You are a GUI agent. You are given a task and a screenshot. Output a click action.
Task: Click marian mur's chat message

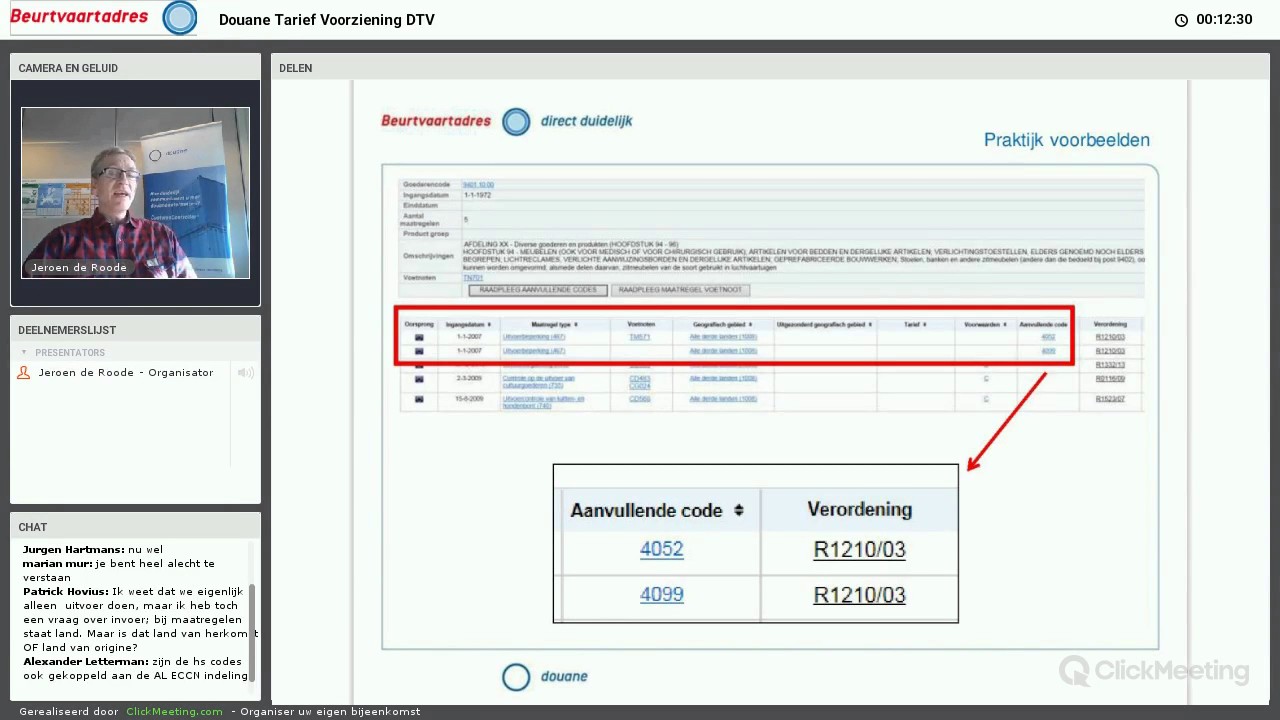click(120, 570)
